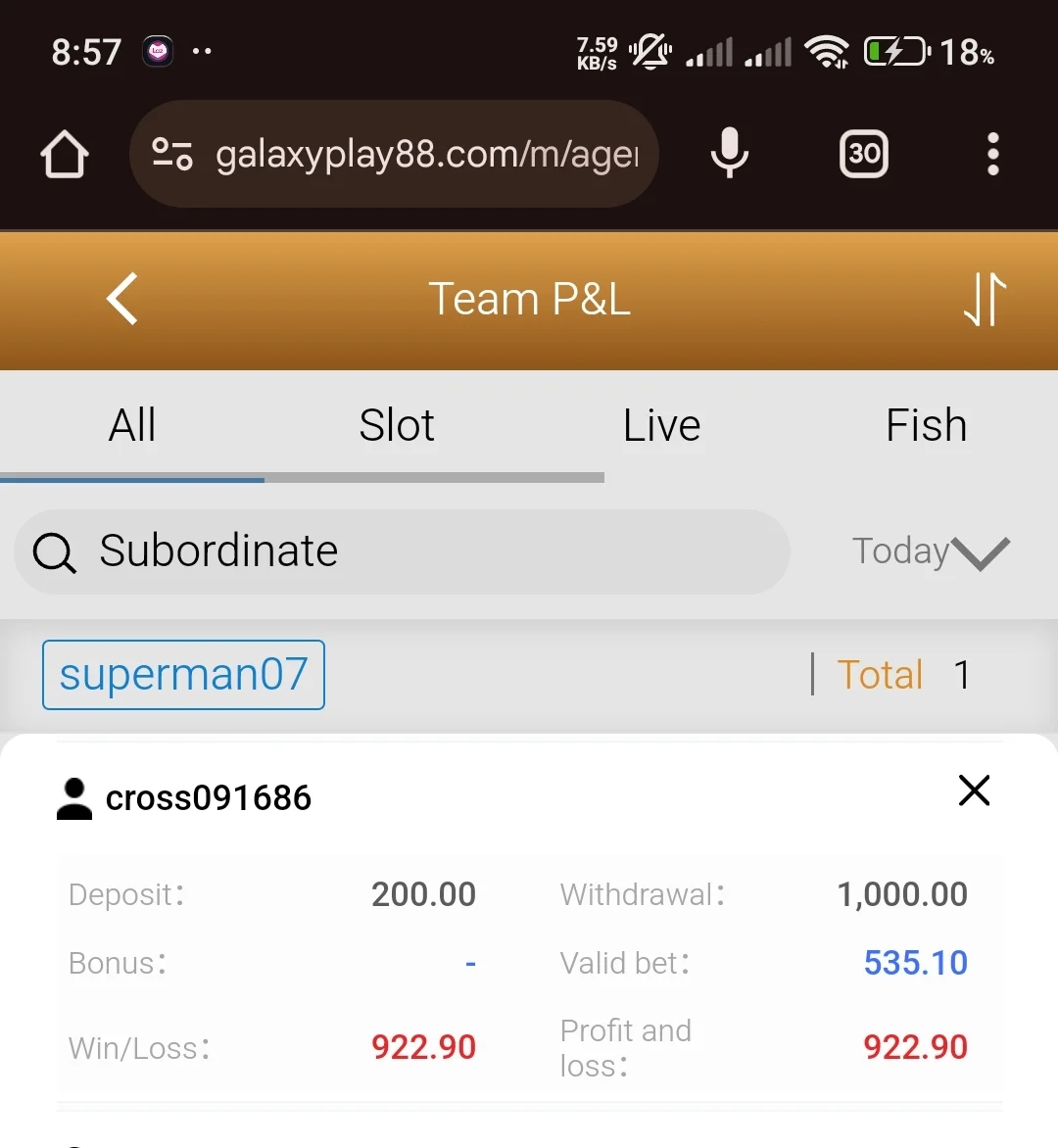The image size is (1058, 1148).
Task: Click the cross091686 user avatar icon
Action: (73, 798)
